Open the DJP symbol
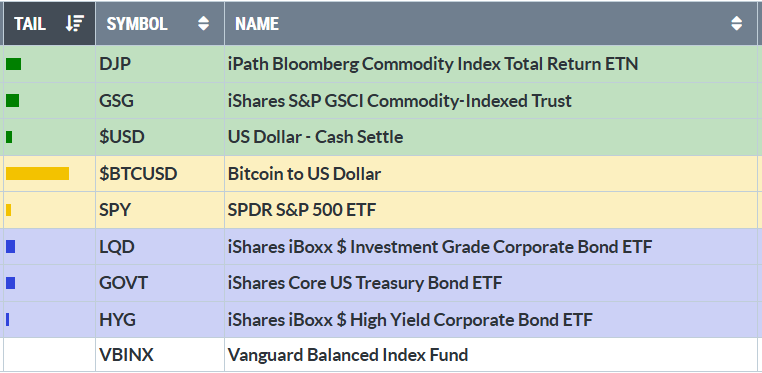This screenshot has height=373, width=762. click(115, 64)
